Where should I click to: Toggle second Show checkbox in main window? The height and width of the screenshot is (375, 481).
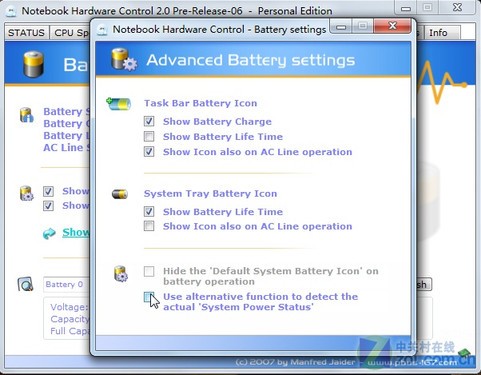tap(48, 206)
